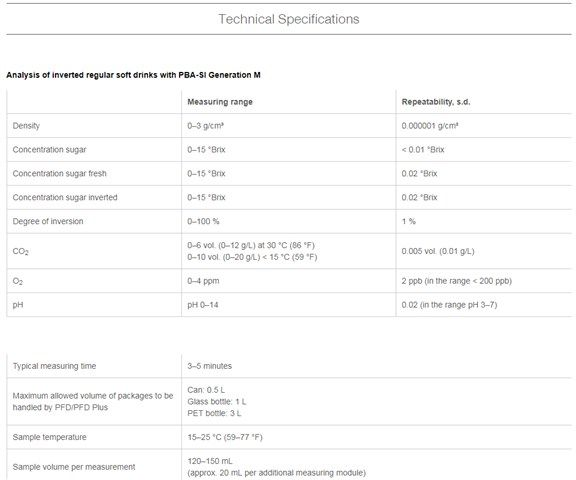
Task: Click the Density row label
Action: (x=26, y=126)
